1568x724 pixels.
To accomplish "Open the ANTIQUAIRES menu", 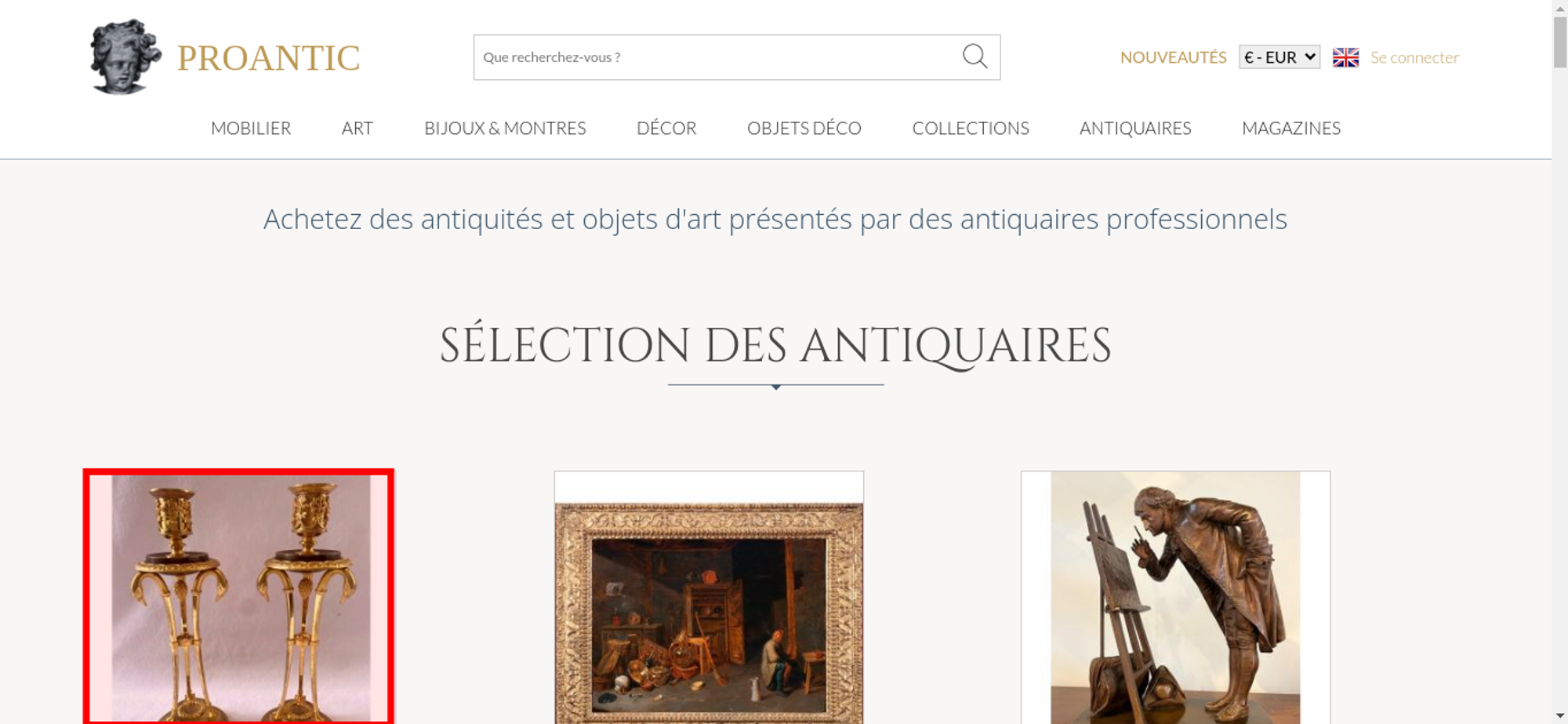I will tap(1135, 128).
